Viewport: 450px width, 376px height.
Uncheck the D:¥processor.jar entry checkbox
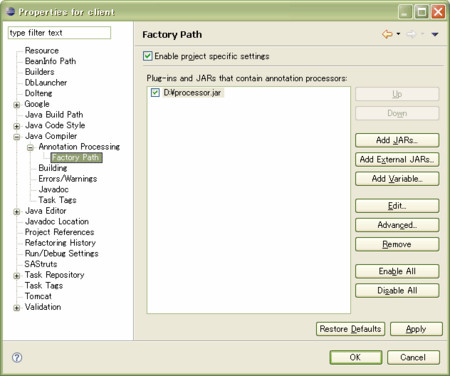155,92
